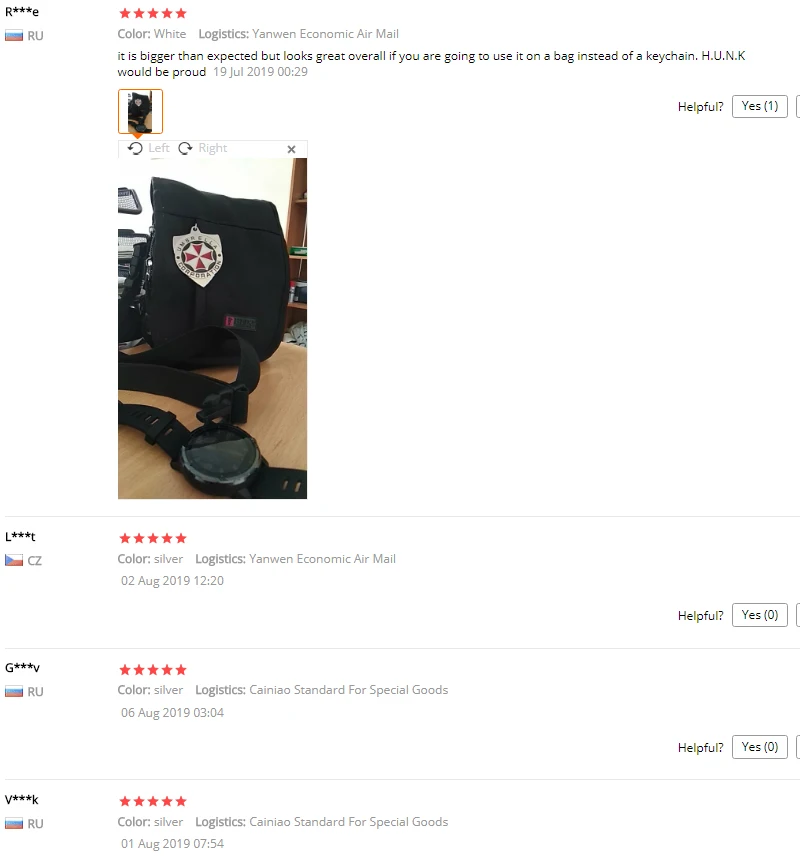Click reviewer name V***k
Image resolution: width=800 pixels, height=856 pixels.
click(x=22, y=800)
